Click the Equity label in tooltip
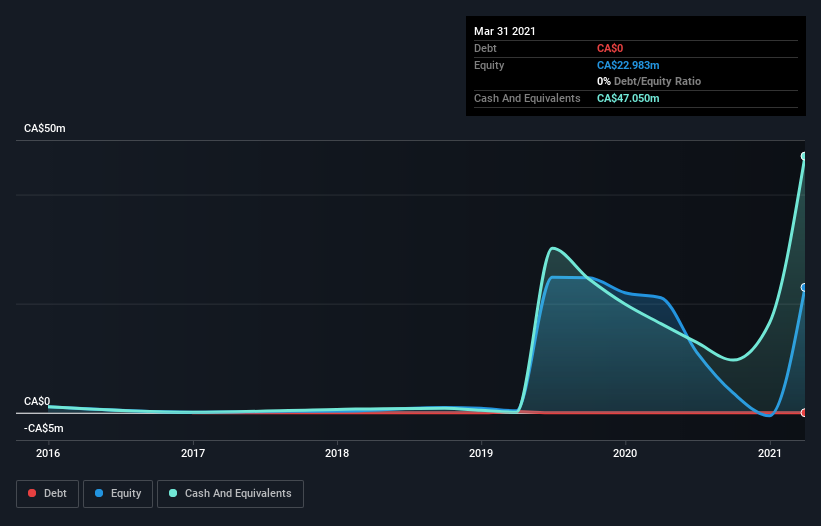The width and height of the screenshot is (821, 526). (489, 65)
